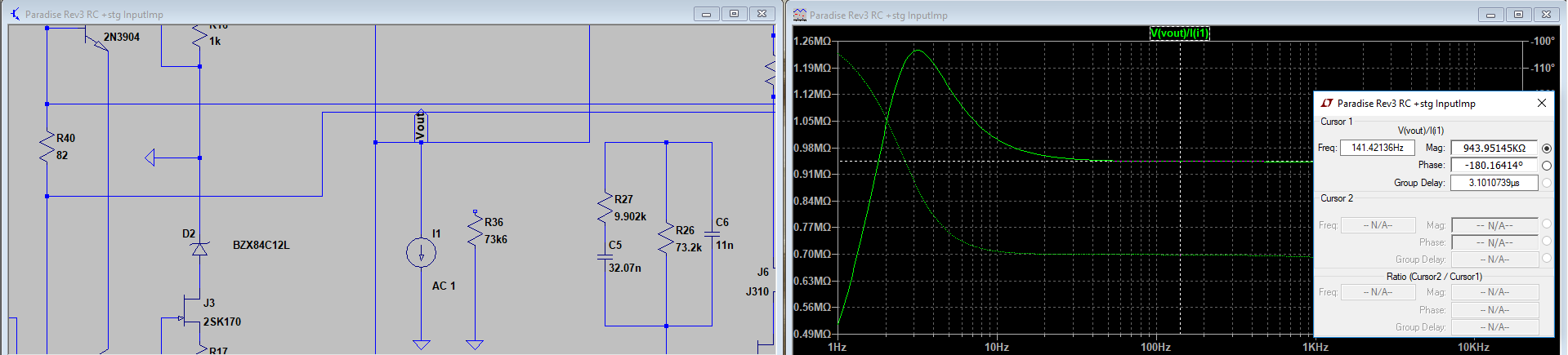Viewport: 1568px width, 355px height.
Task: Click the LT logo icon in cursor dialog title
Action: pos(1327,103)
